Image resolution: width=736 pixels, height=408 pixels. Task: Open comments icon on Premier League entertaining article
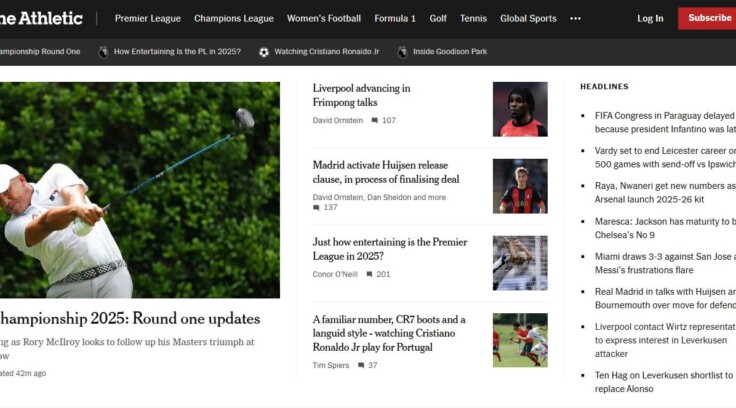point(369,274)
